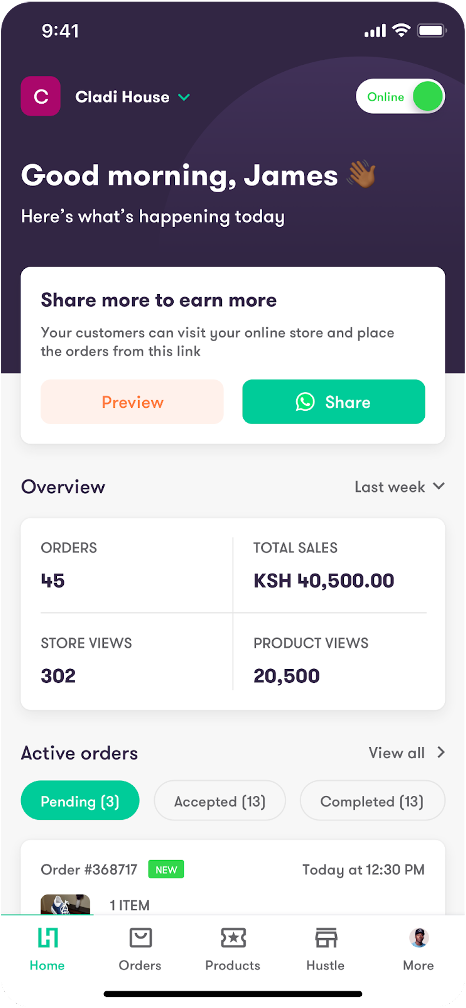Open the Hustle storefront icon
466x1008 pixels.
point(326,938)
